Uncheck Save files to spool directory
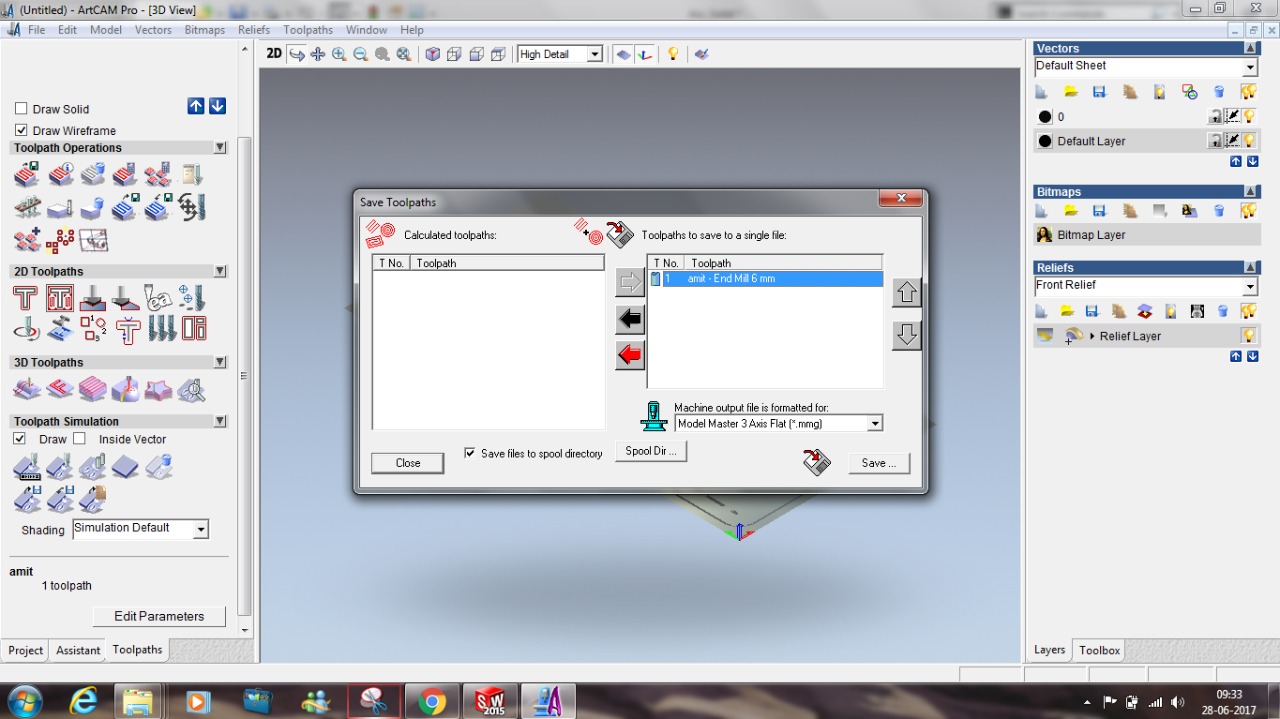This screenshot has width=1280, height=719. [470, 453]
